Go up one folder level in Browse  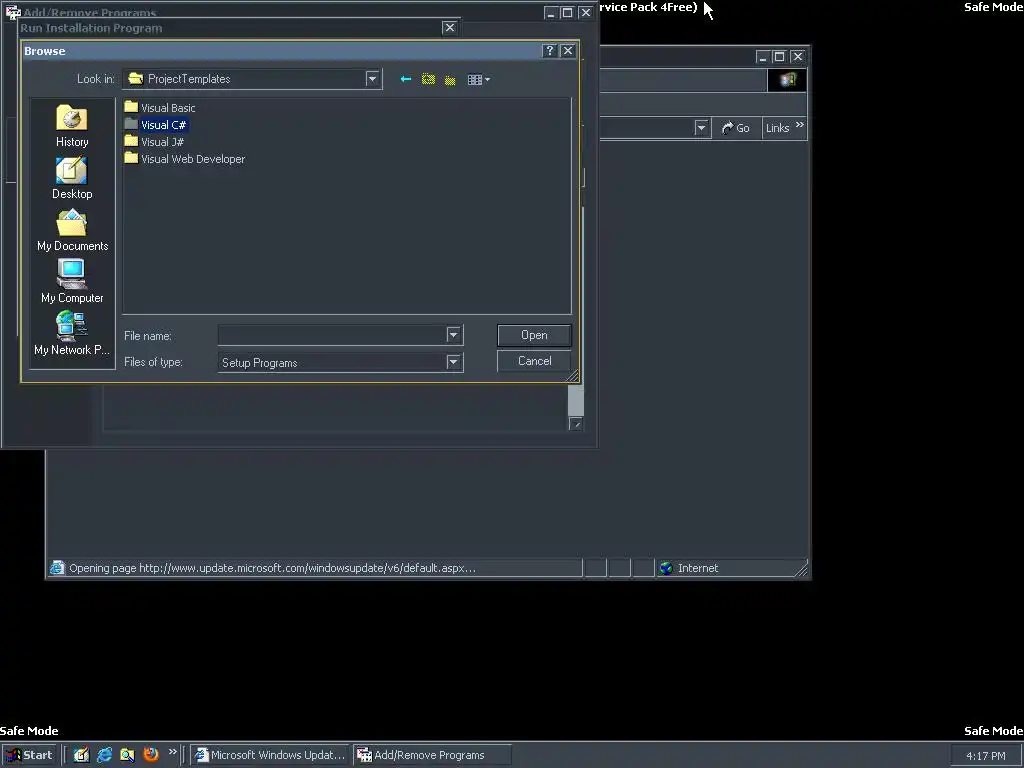[x=428, y=79]
